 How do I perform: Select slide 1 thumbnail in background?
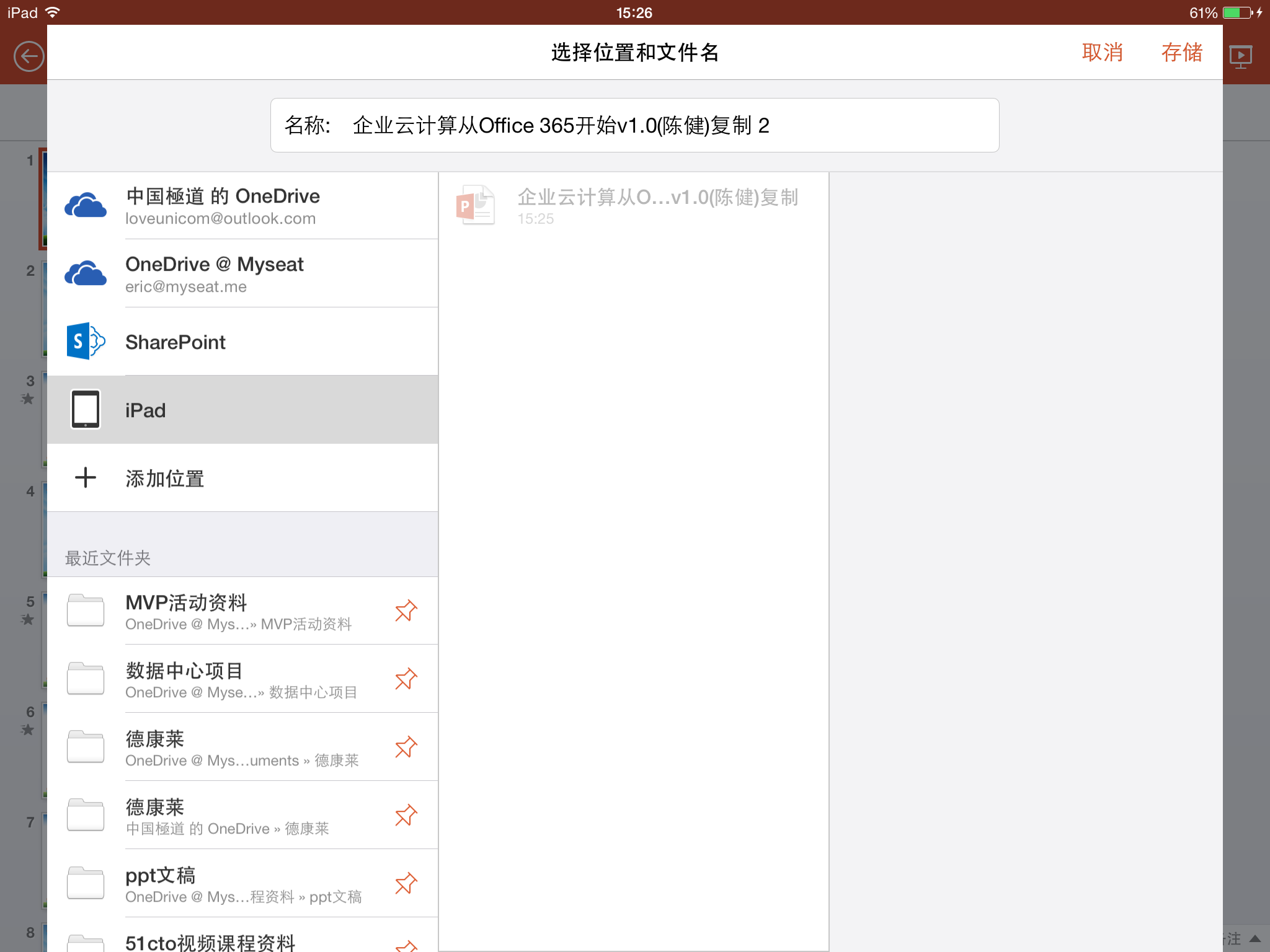pos(43,198)
